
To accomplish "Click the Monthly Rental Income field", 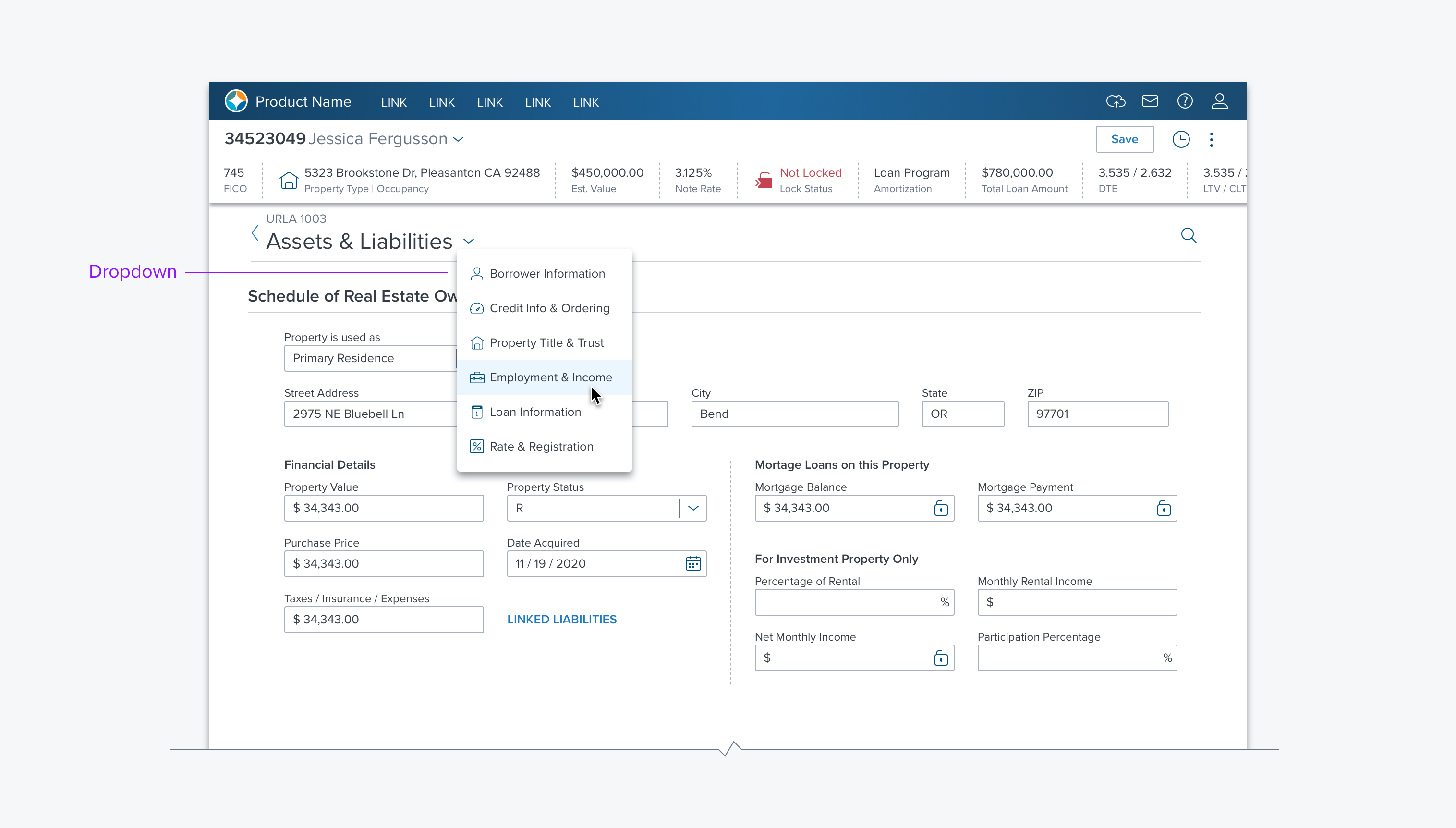I will (1078, 602).
